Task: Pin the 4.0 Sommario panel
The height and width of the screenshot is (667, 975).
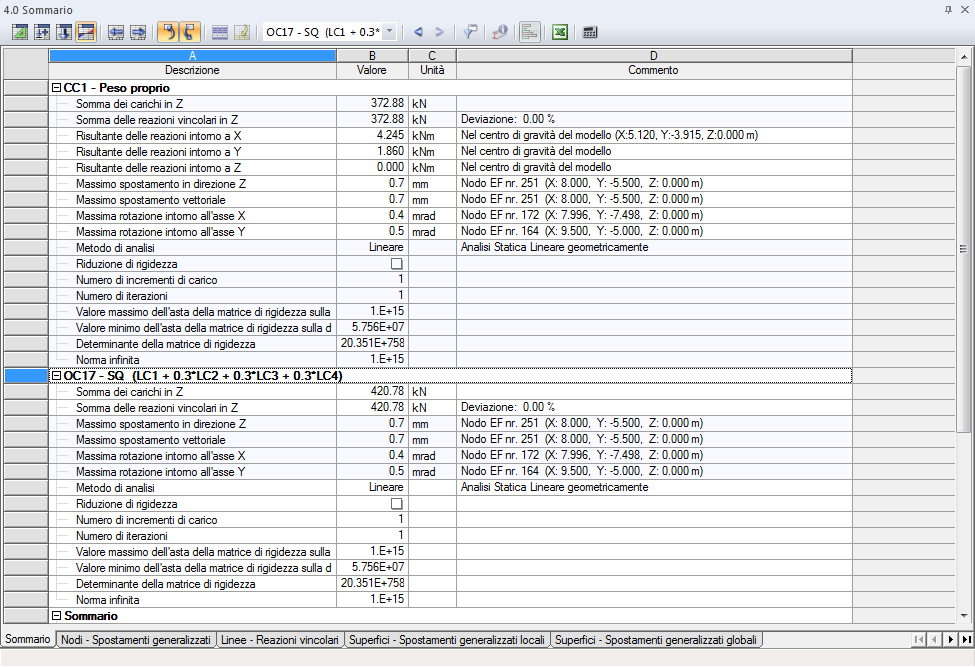Action: 948,9
